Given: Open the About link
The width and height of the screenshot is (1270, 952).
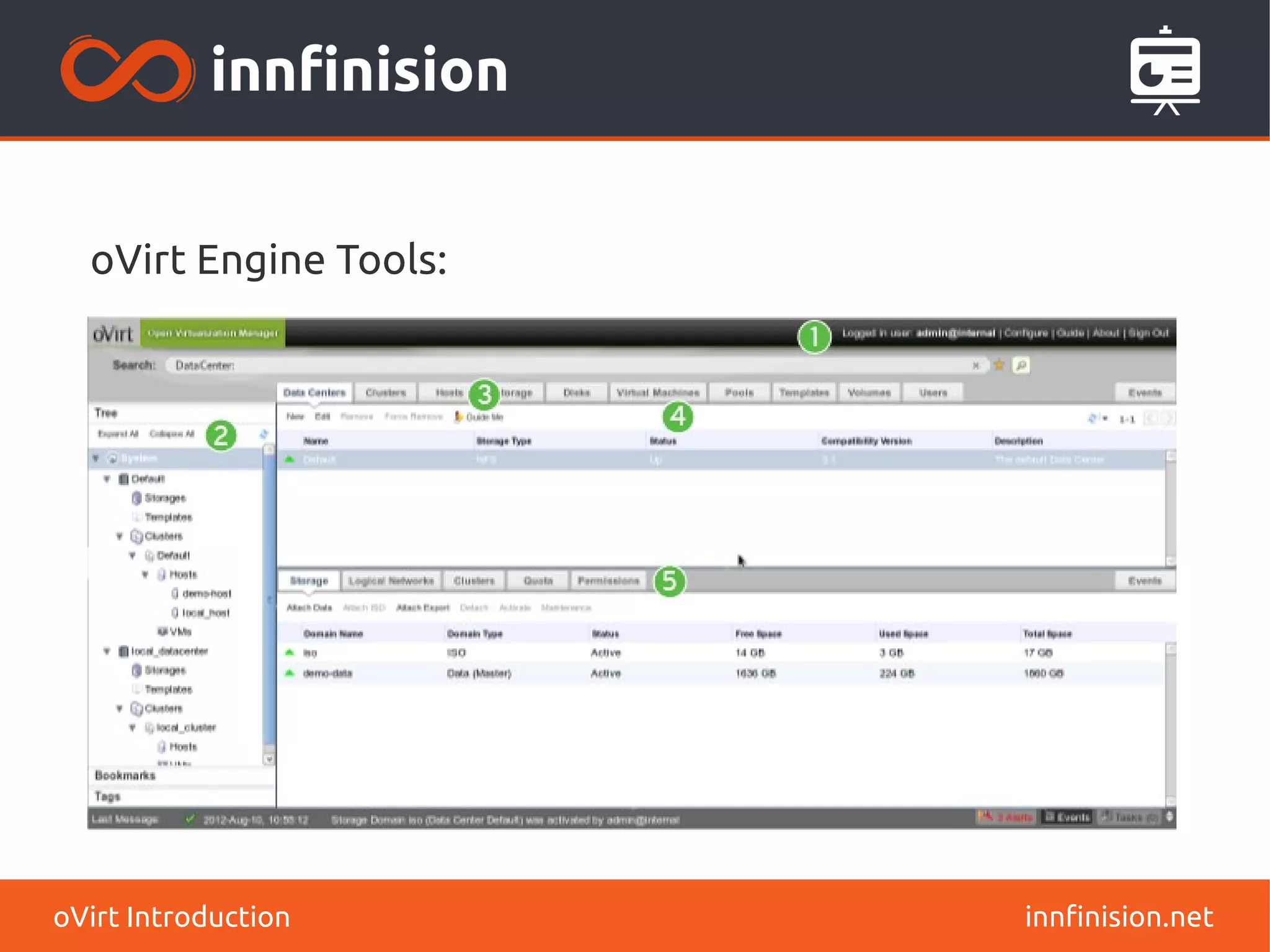Looking at the screenshot, I should (1106, 333).
